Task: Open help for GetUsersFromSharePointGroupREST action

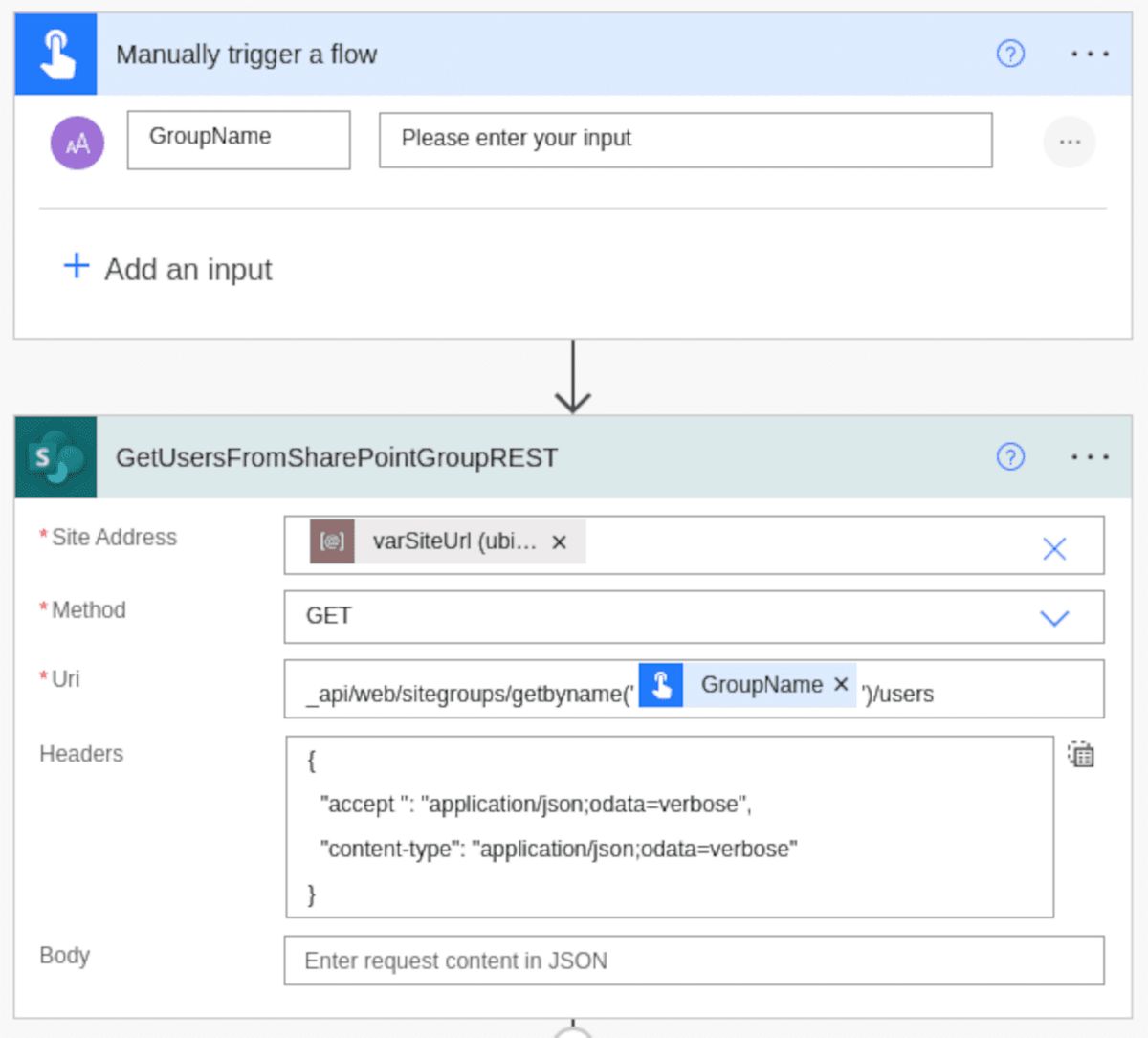Action: (x=1010, y=457)
